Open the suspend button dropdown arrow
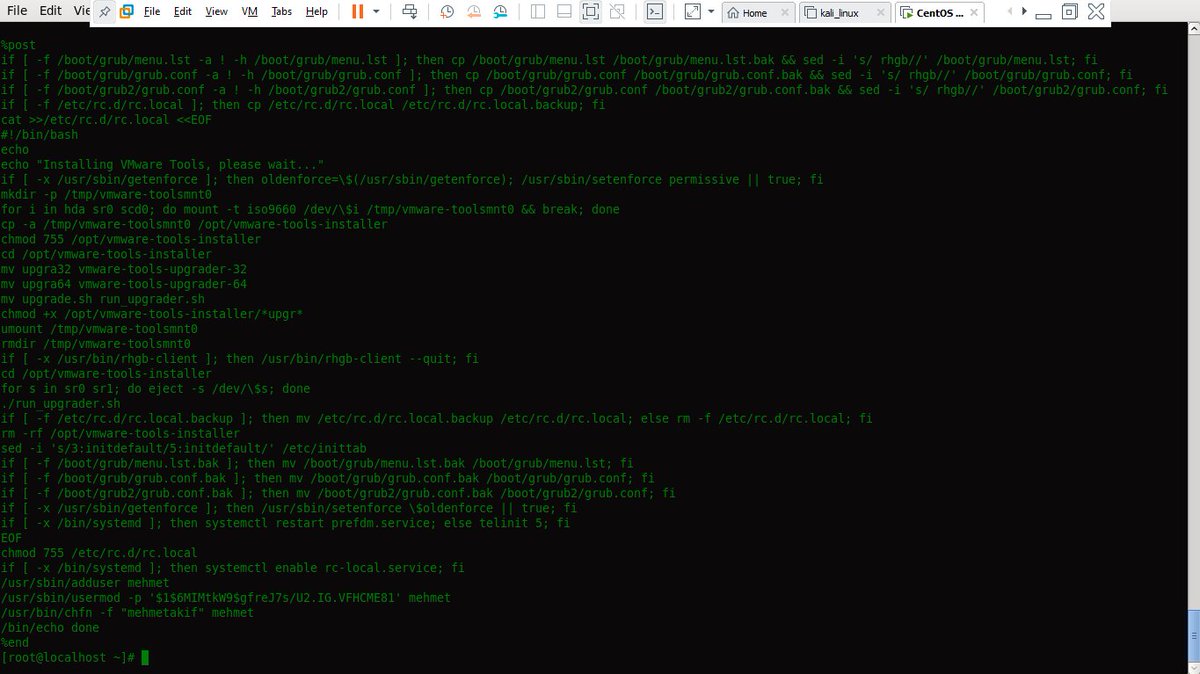The width and height of the screenshot is (1200, 674). (376, 12)
